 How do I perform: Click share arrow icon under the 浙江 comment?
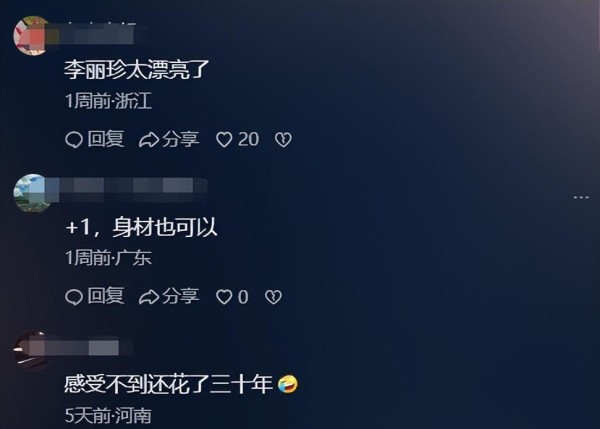coord(149,140)
